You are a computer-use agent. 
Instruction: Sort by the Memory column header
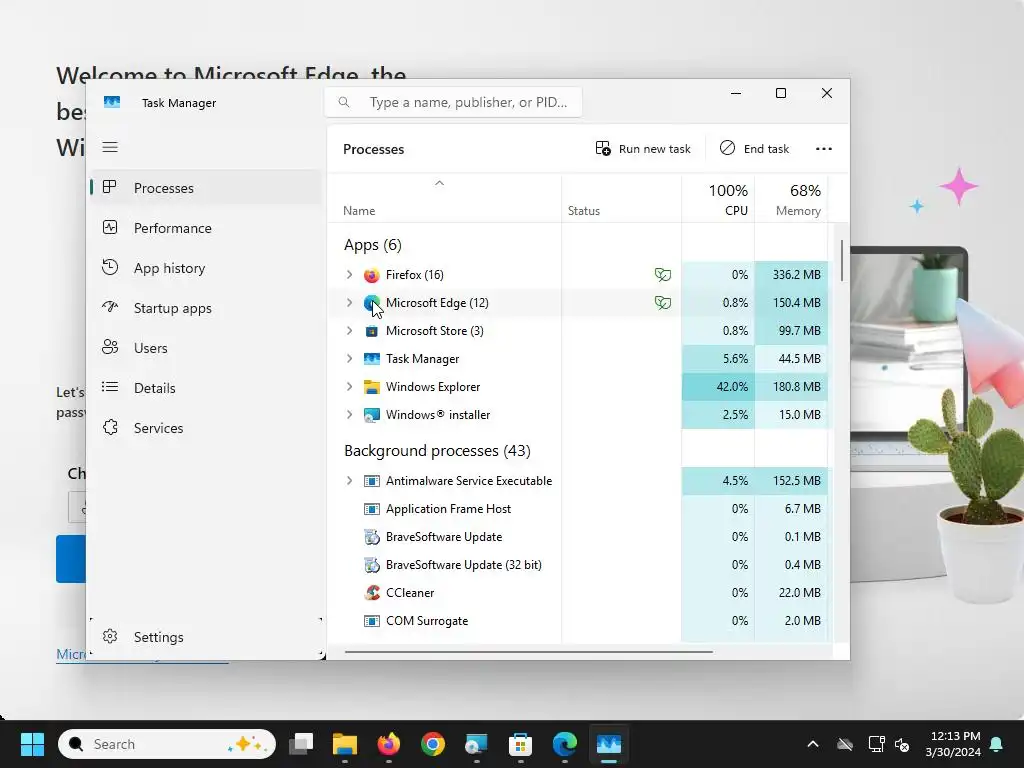[792, 199]
